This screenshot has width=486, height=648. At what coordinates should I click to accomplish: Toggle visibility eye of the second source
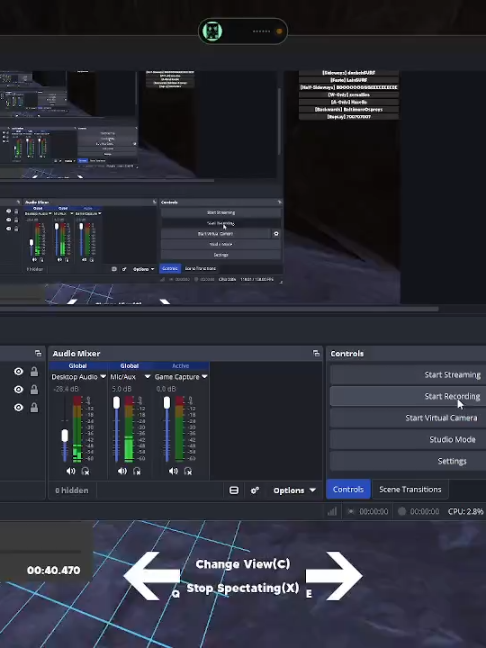pos(18,389)
